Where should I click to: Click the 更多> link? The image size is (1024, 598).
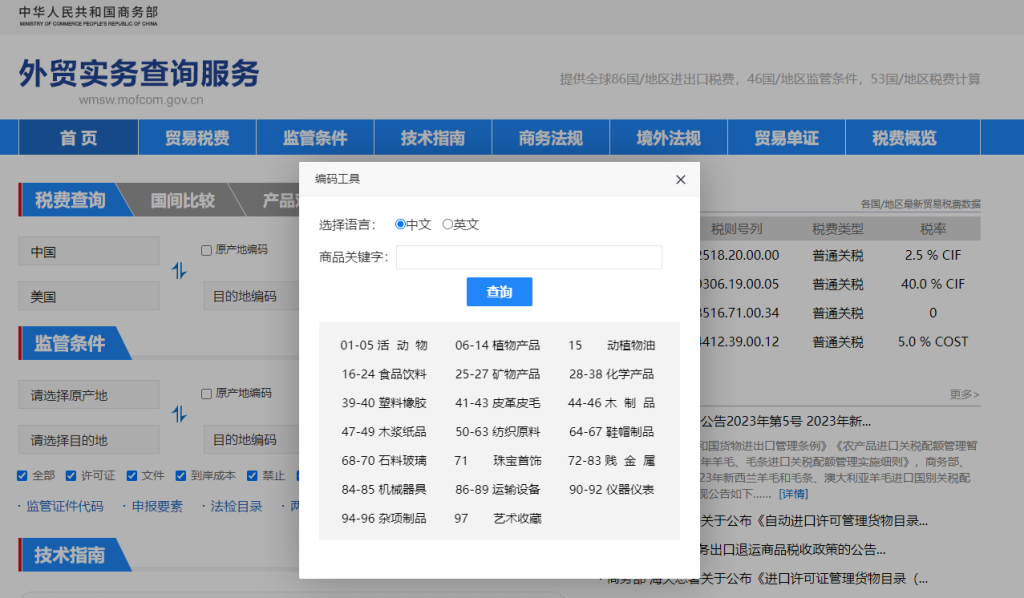[x=965, y=394]
